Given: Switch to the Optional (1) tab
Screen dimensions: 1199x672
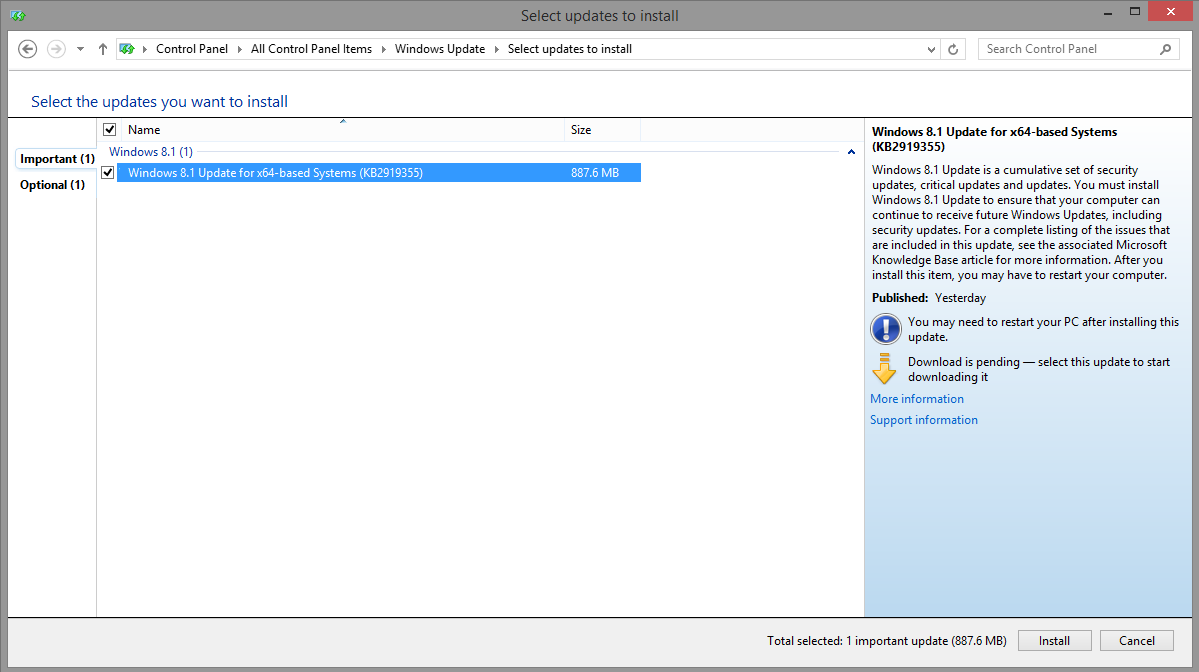Looking at the screenshot, I should (52, 185).
